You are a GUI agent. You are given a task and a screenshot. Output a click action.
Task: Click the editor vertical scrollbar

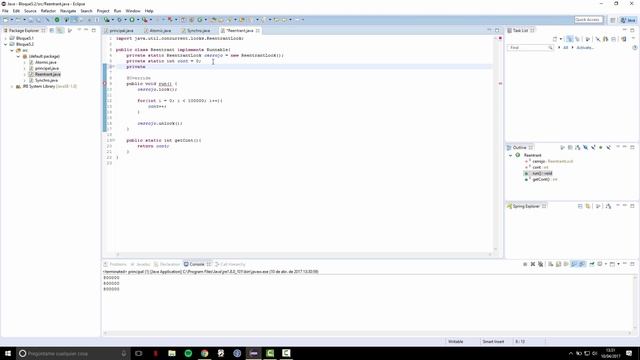(x=495, y=144)
